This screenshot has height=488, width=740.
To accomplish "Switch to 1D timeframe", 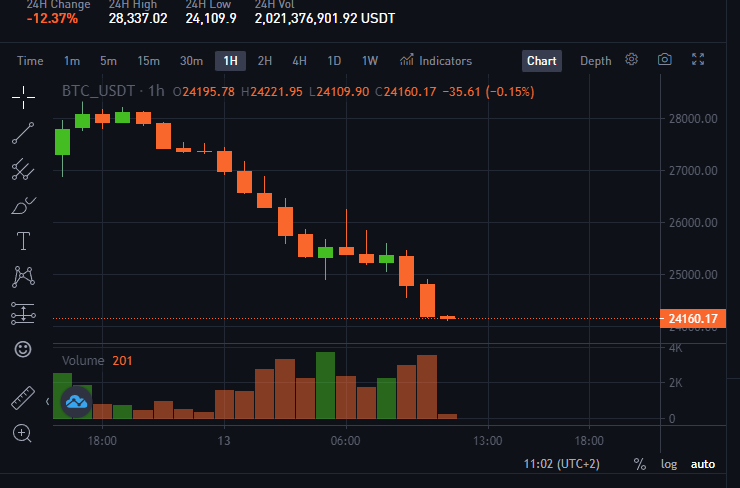I will pyautogui.click(x=334, y=61).
